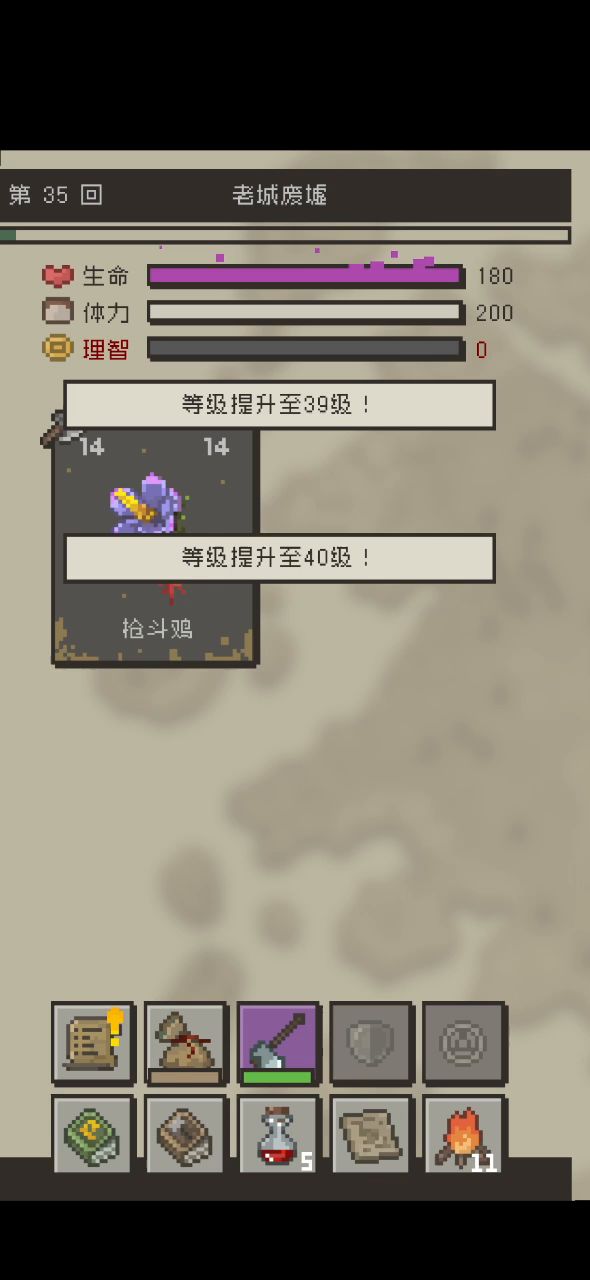Tap the 理智 sanity bar
590x1280 pixels.
click(306, 349)
